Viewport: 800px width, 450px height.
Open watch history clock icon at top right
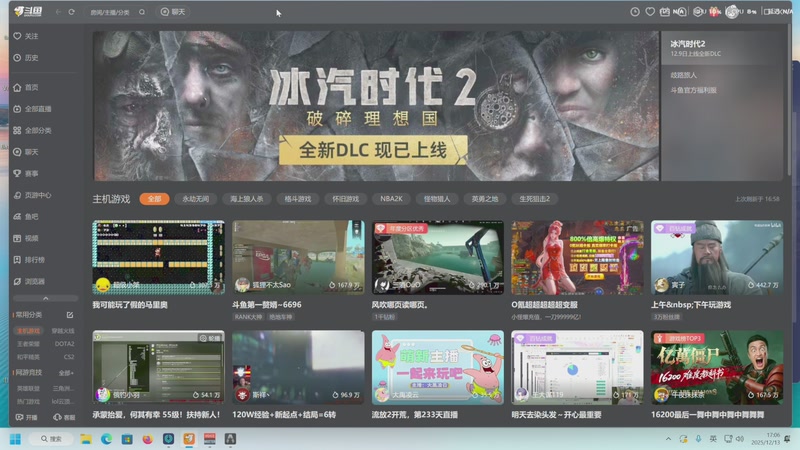(x=635, y=11)
